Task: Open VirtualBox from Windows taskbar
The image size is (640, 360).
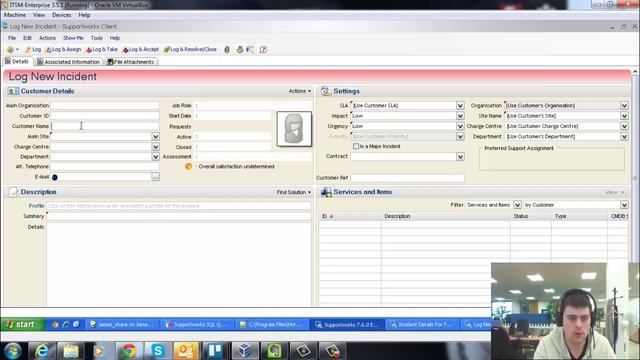Action: point(244,351)
